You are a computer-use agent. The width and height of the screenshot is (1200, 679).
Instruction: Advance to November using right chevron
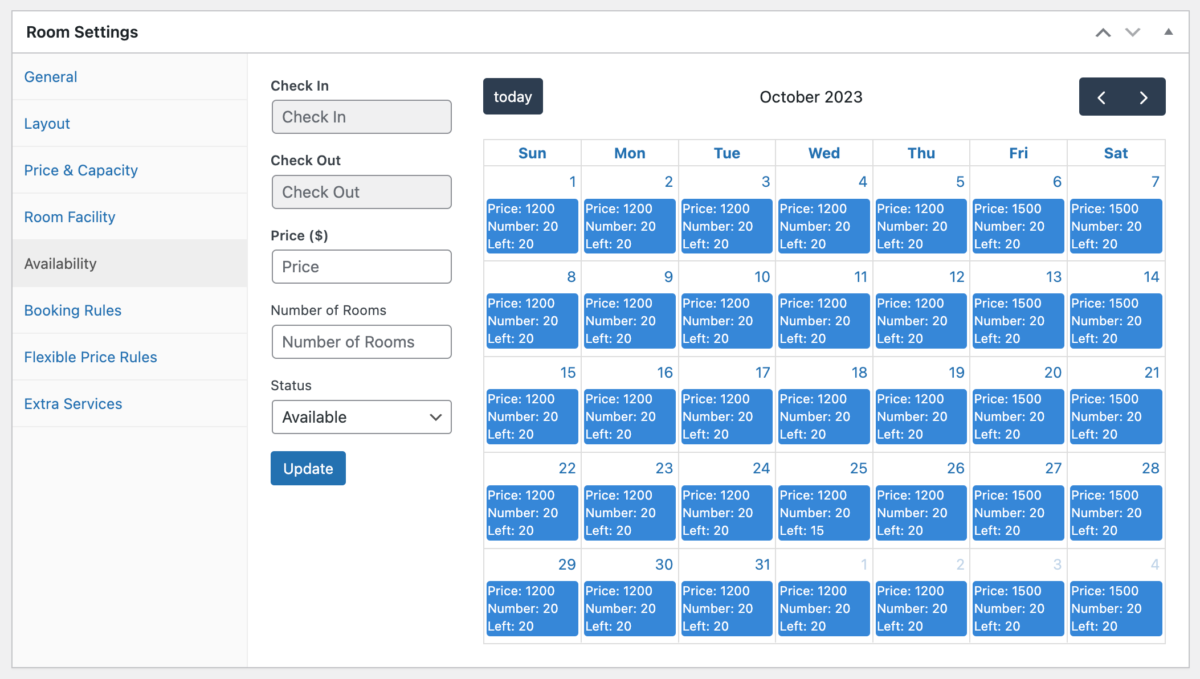pyautogui.click(x=1143, y=96)
